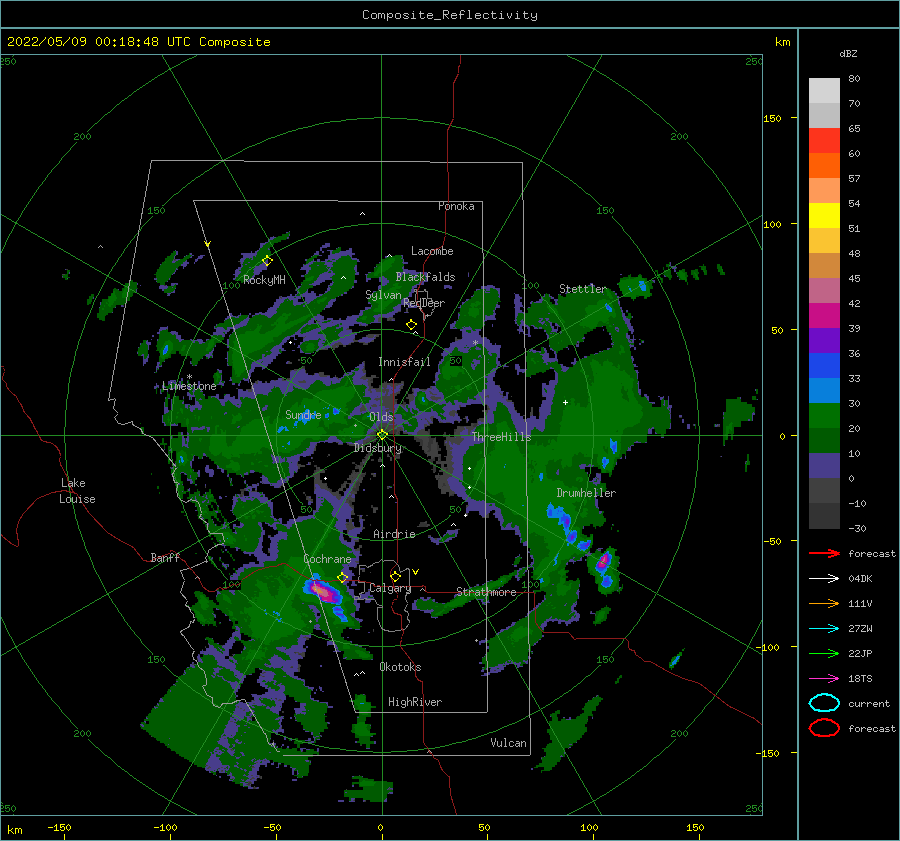
Task: Click the Limestone label
Action: [189, 386]
